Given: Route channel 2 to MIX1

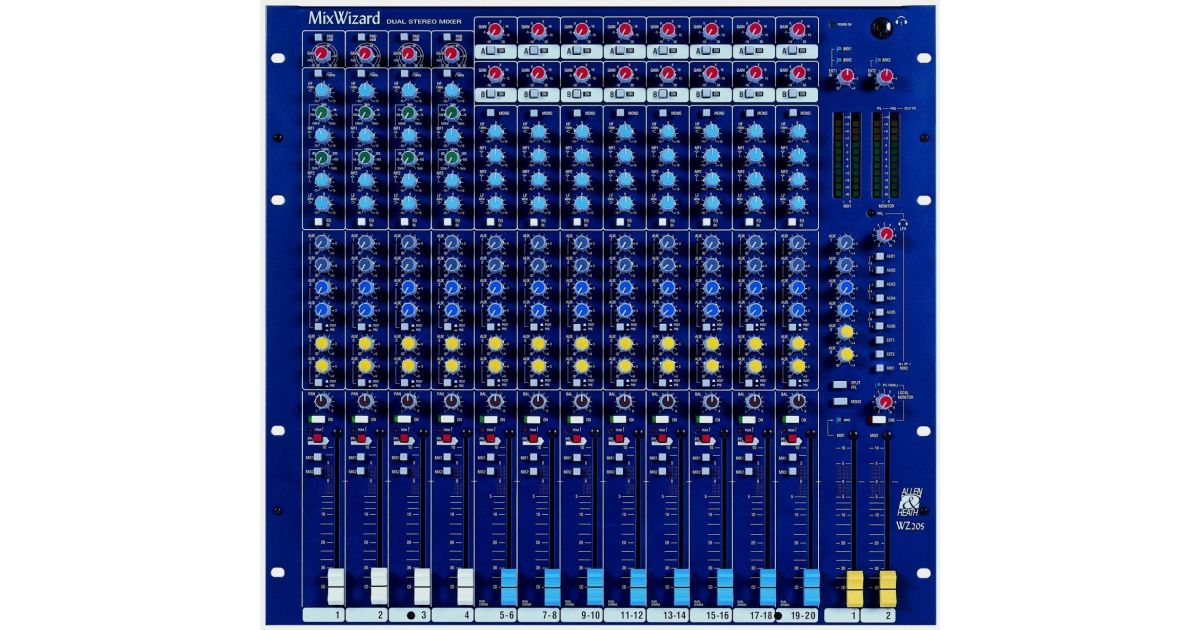Looking at the screenshot, I should point(361,456).
